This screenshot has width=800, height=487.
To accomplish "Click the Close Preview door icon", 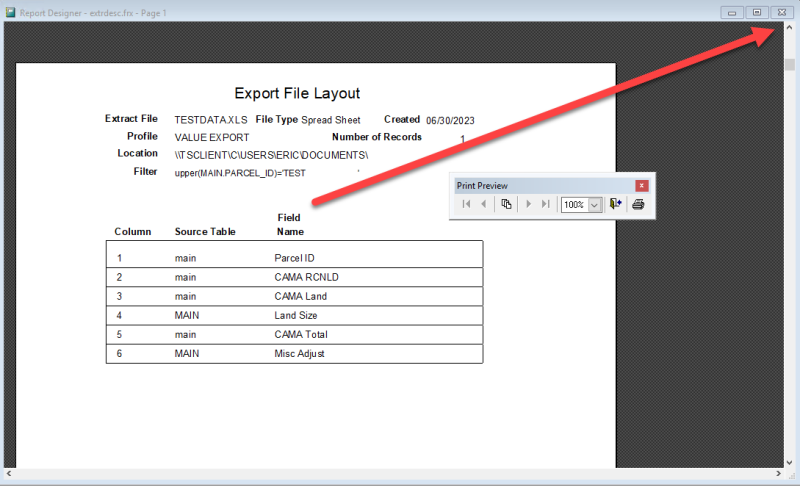I will pos(616,204).
